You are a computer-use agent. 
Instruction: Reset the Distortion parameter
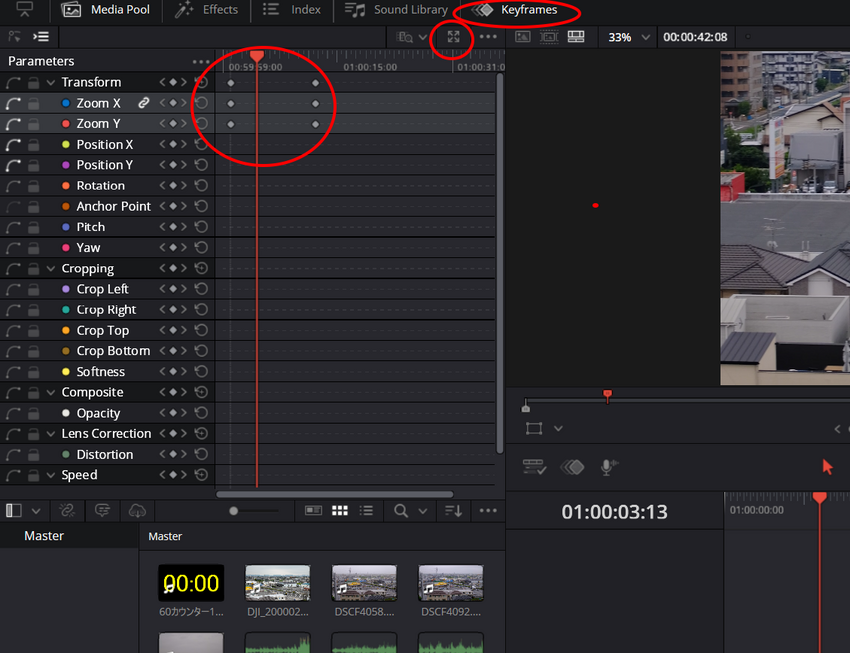coord(201,455)
